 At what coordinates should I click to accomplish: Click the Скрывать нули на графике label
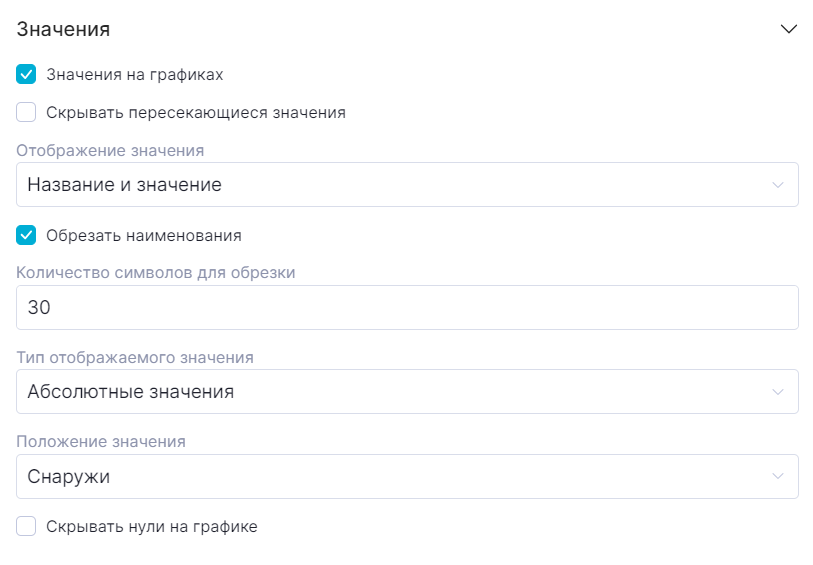152,527
